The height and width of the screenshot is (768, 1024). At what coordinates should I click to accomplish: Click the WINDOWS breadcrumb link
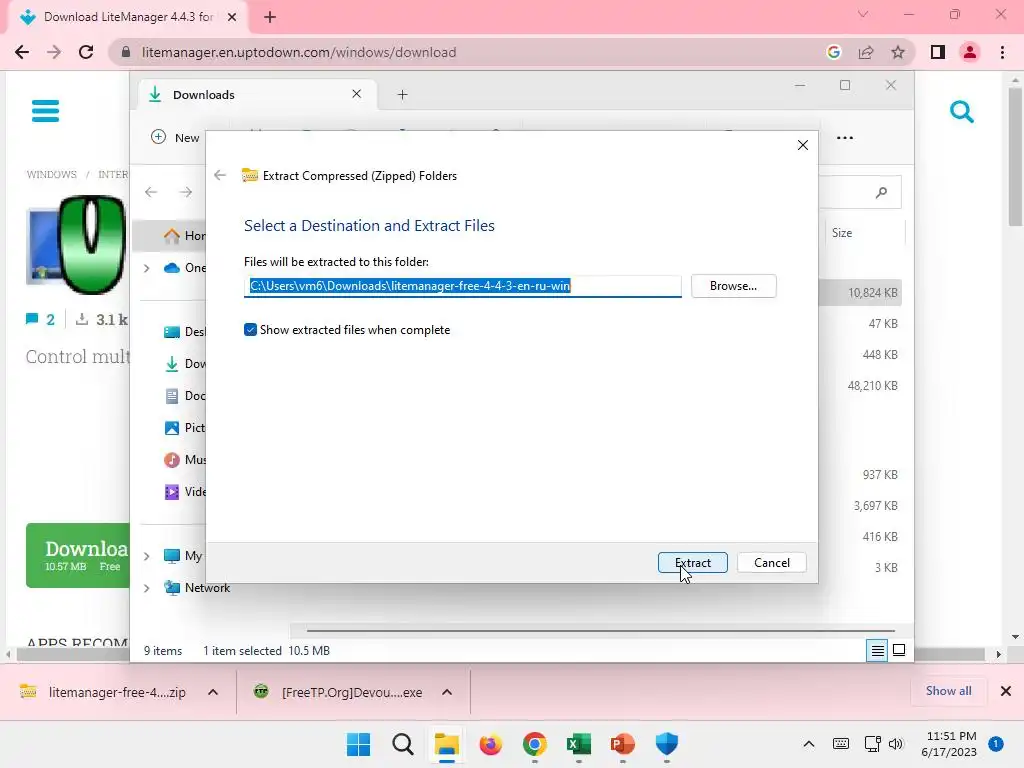[x=51, y=174]
